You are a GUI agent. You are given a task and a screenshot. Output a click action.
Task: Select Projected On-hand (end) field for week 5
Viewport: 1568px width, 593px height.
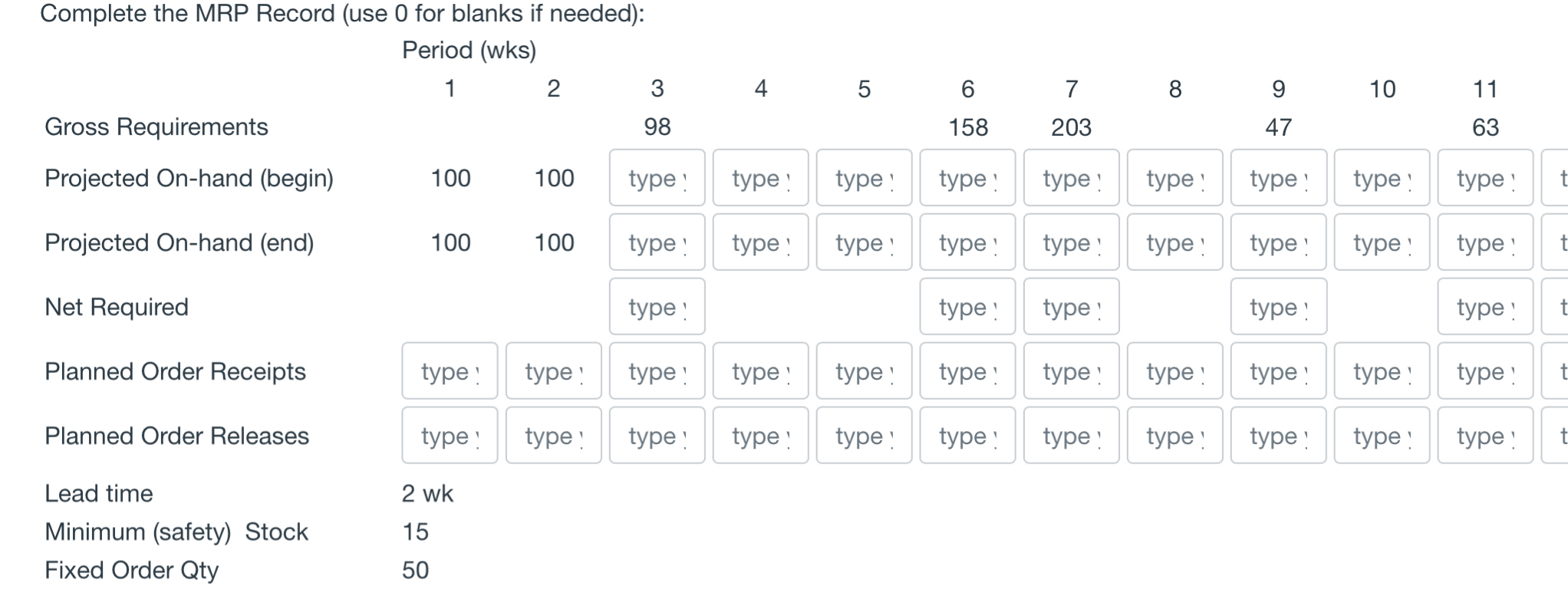pyautogui.click(x=864, y=242)
